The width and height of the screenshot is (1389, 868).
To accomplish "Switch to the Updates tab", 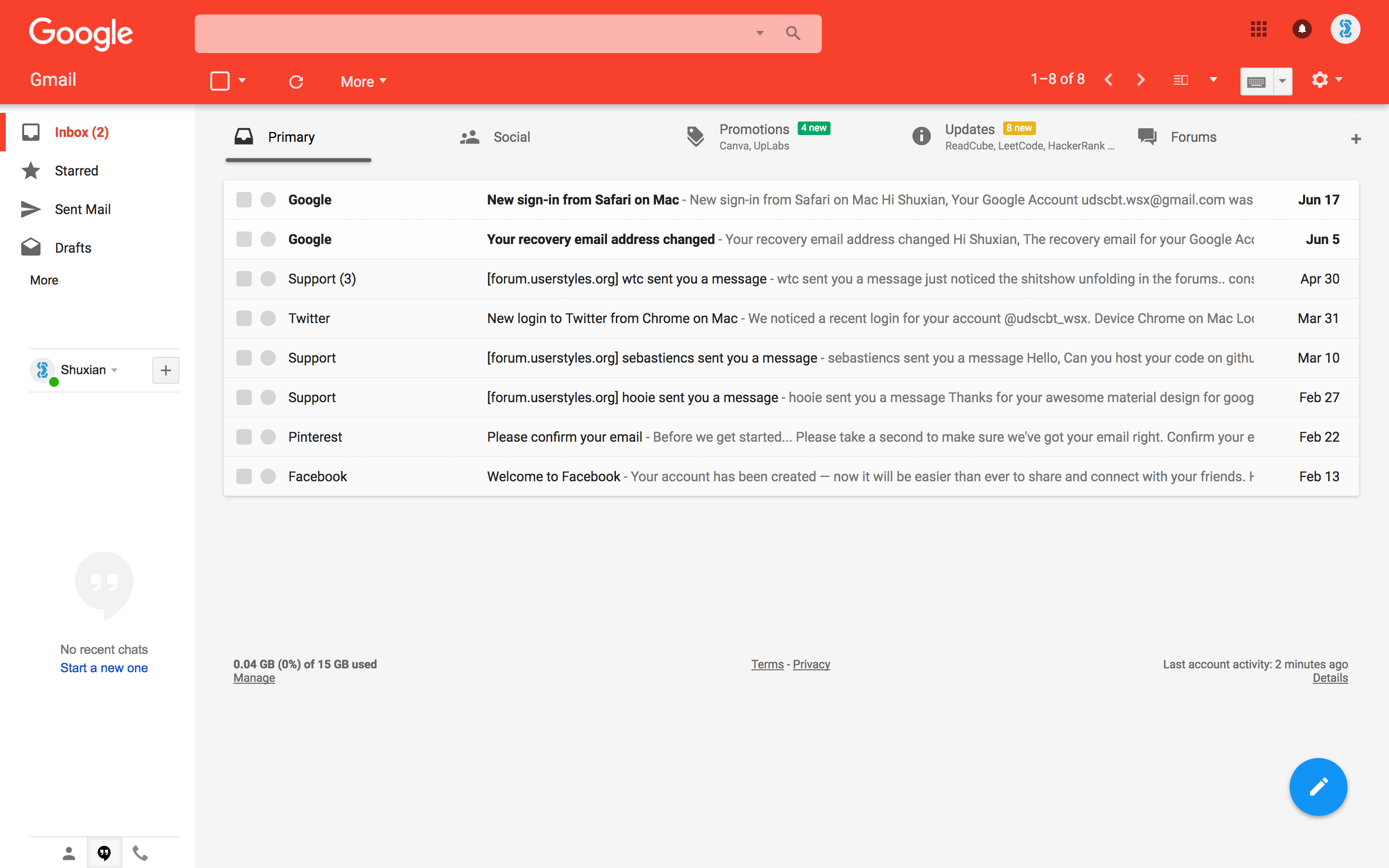I will [1013, 136].
